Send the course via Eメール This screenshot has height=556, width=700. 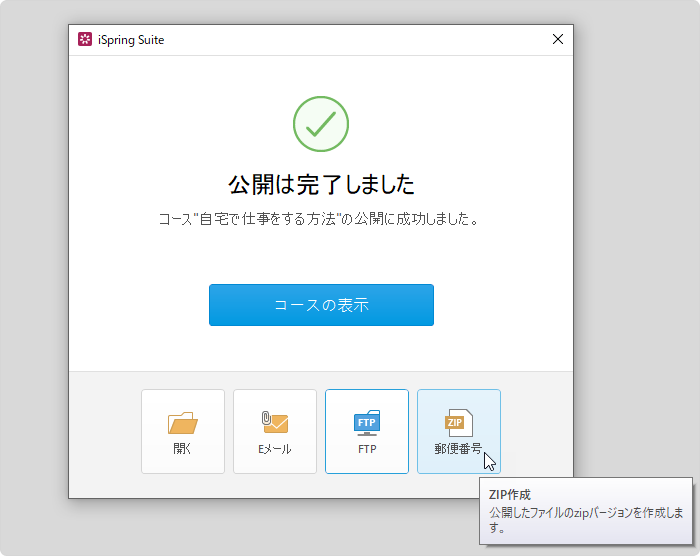tap(275, 431)
